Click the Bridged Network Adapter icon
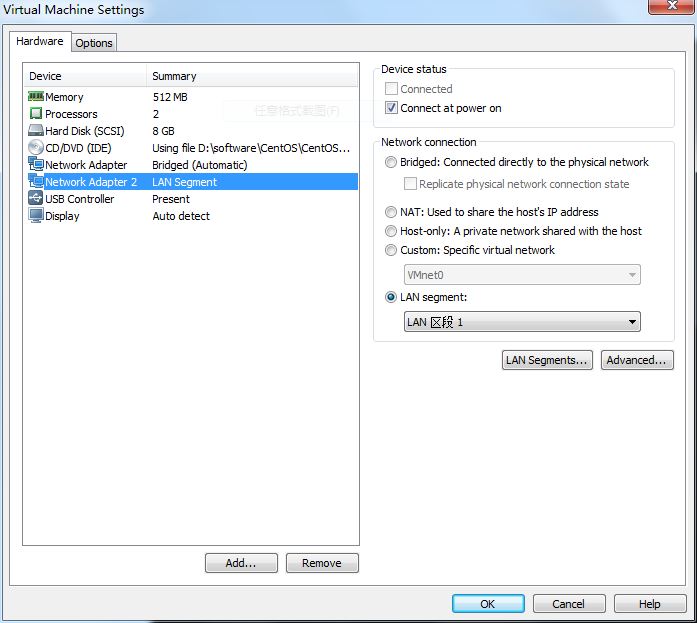The height and width of the screenshot is (623, 697). click(x=36, y=165)
